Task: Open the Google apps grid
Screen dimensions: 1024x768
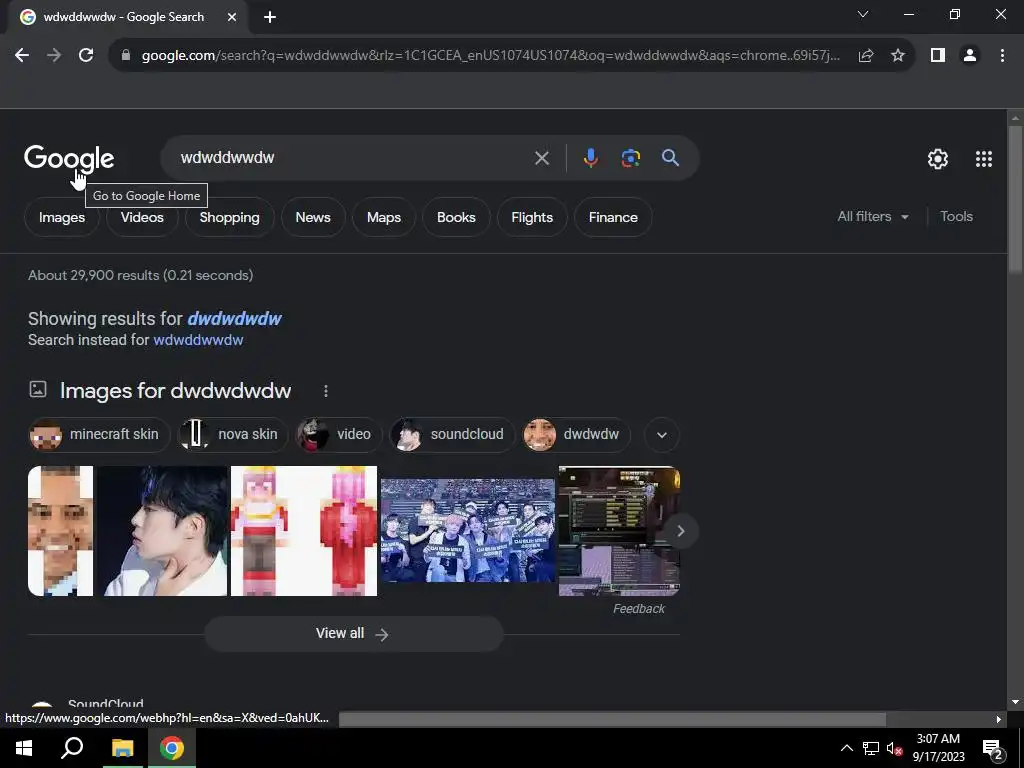Action: 984,159
